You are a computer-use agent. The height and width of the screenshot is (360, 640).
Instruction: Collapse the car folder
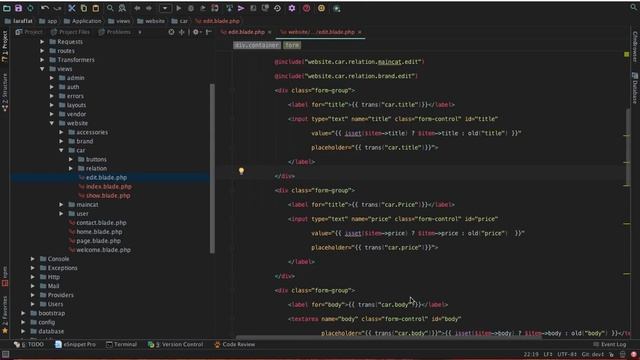pos(61,150)
